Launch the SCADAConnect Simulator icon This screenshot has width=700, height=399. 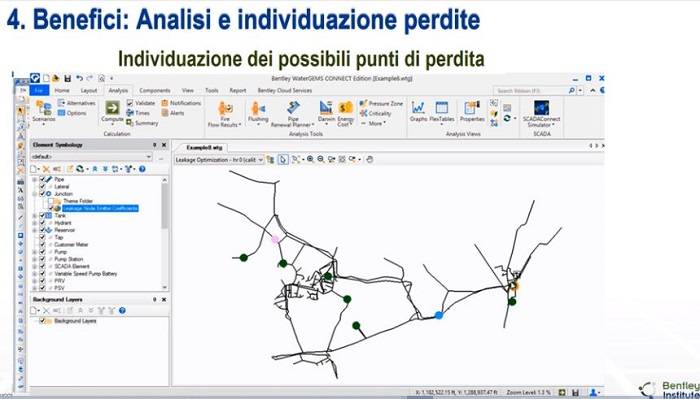(x=542, y=114)
